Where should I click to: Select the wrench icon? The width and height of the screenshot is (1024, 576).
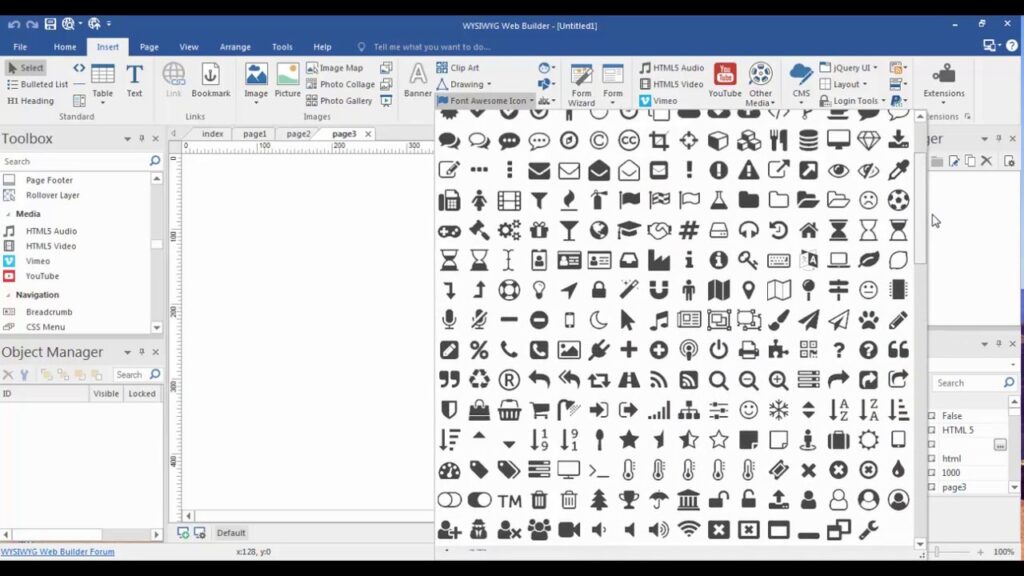[x=868, y=530]
